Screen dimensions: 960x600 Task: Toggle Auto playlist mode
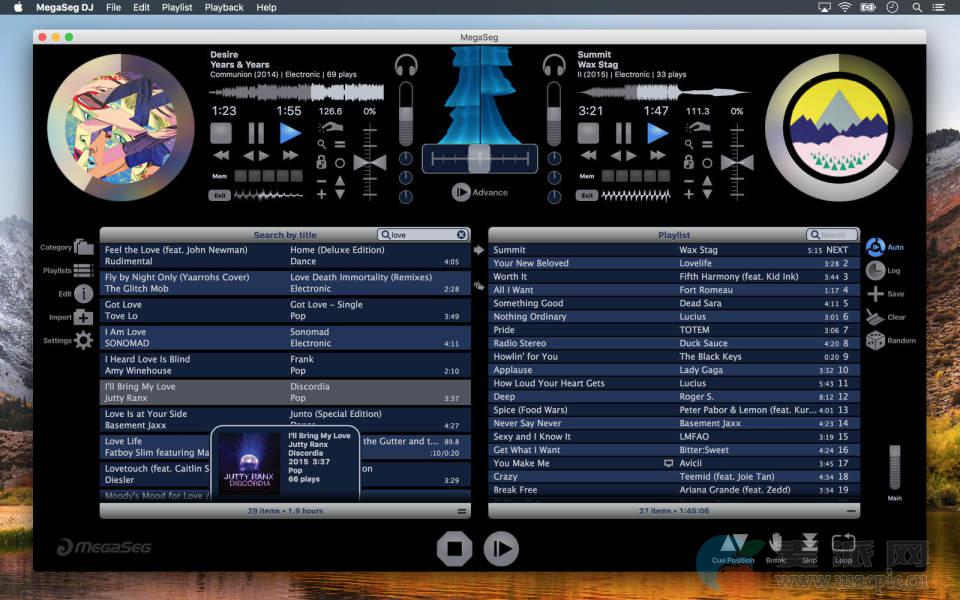[x=875, y=247]
